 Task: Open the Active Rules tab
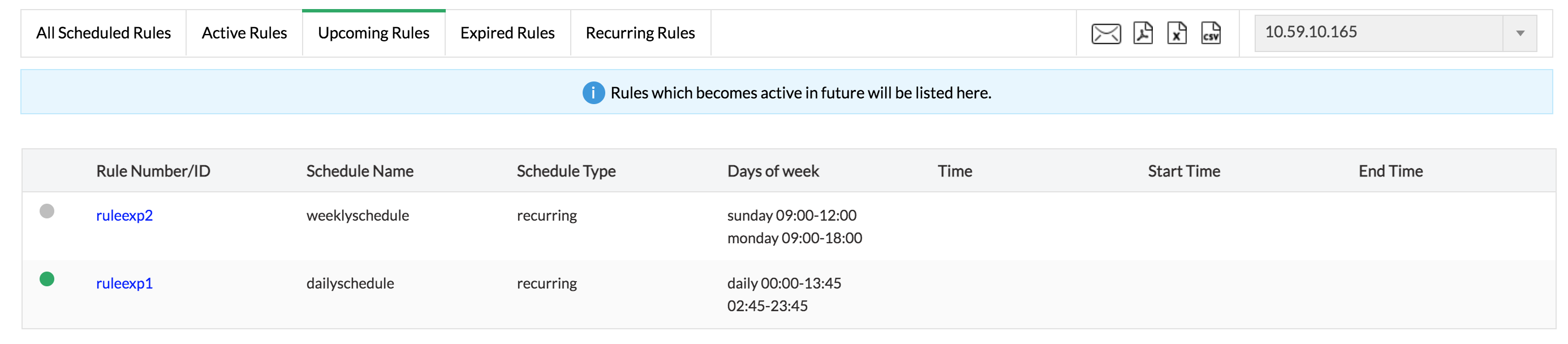(244, 33)
